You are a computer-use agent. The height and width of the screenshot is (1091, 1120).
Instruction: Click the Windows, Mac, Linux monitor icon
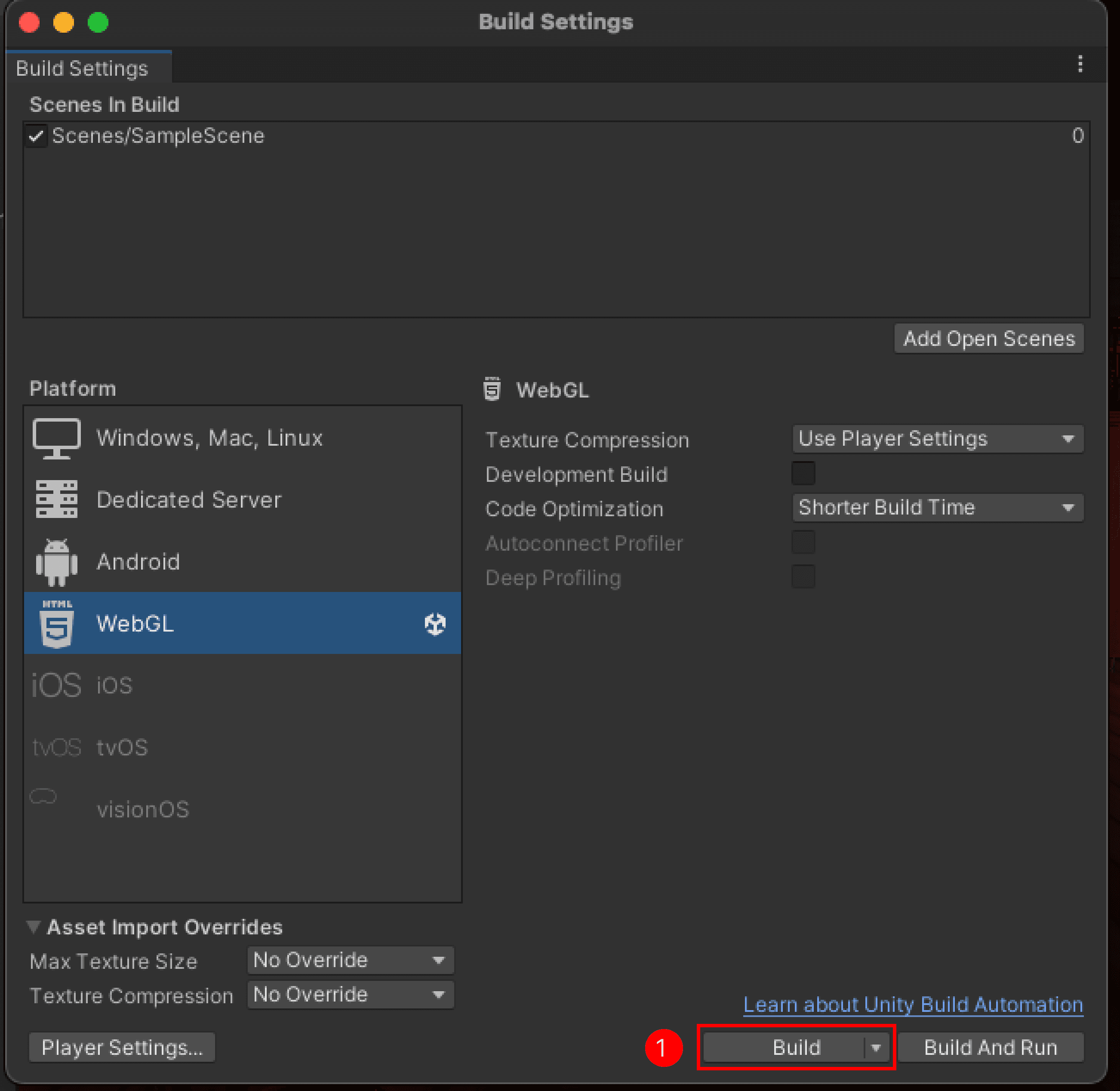pyautogui.click(x=56, y=438)
